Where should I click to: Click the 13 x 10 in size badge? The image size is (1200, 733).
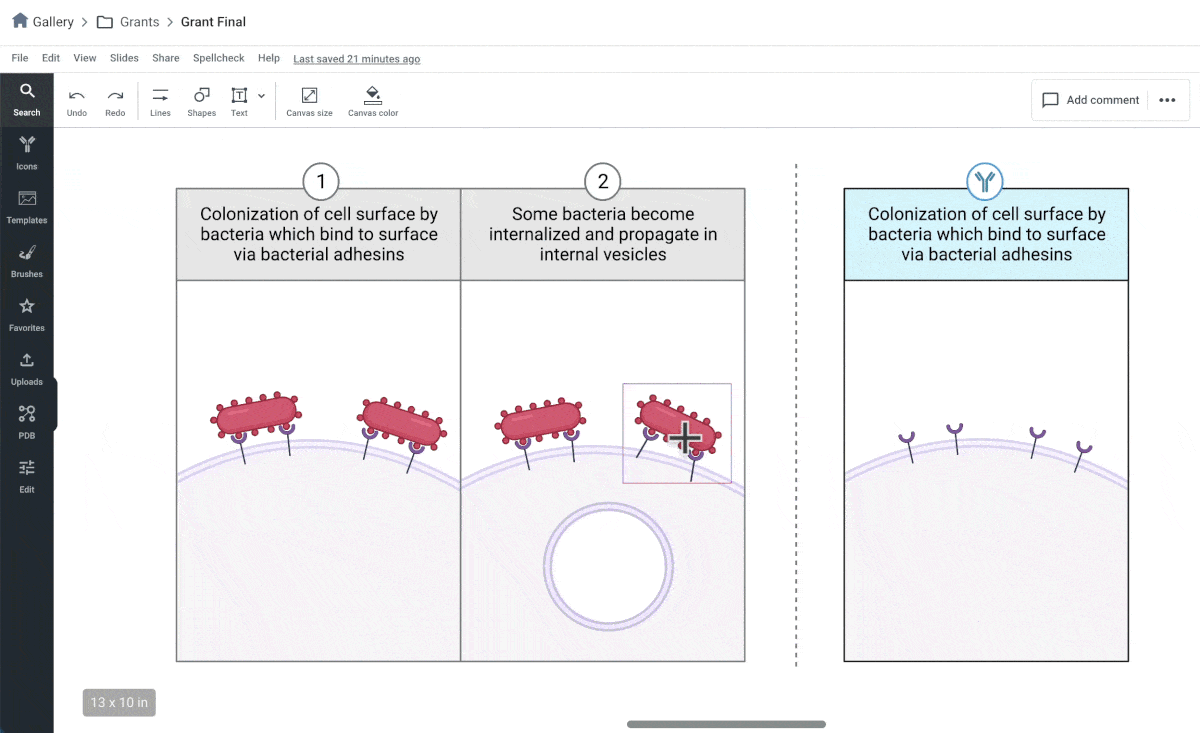click(119, 702)
